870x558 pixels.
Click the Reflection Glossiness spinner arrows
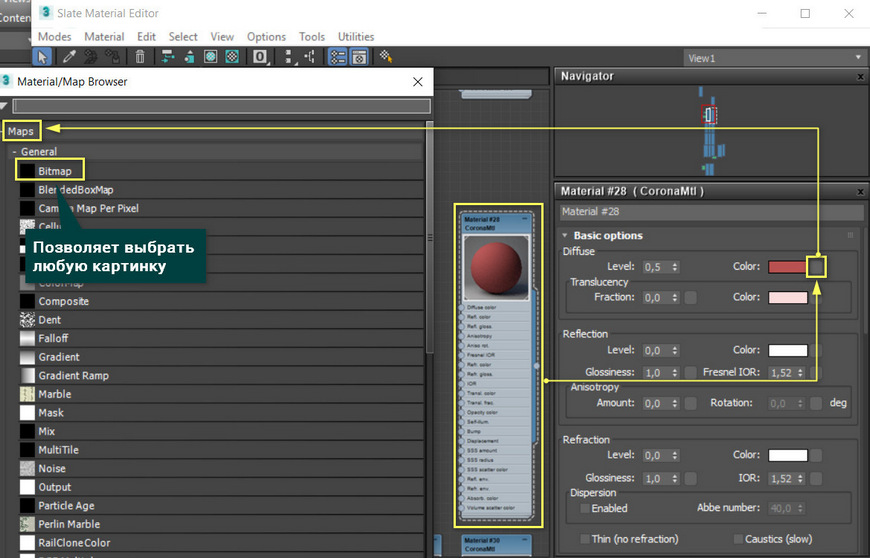point(675,373)
